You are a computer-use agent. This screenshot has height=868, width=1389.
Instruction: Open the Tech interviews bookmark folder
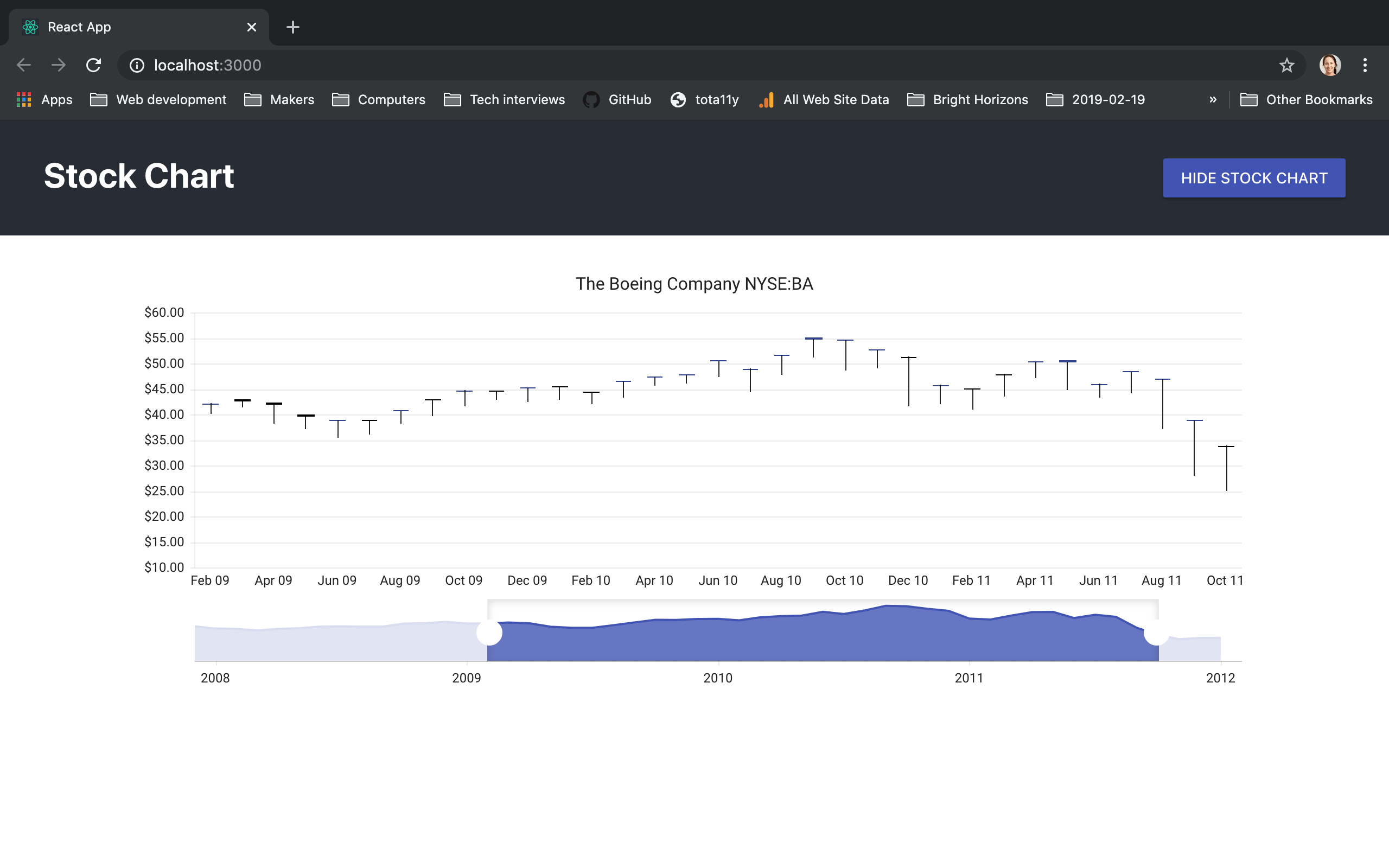[x=505, y=100]
